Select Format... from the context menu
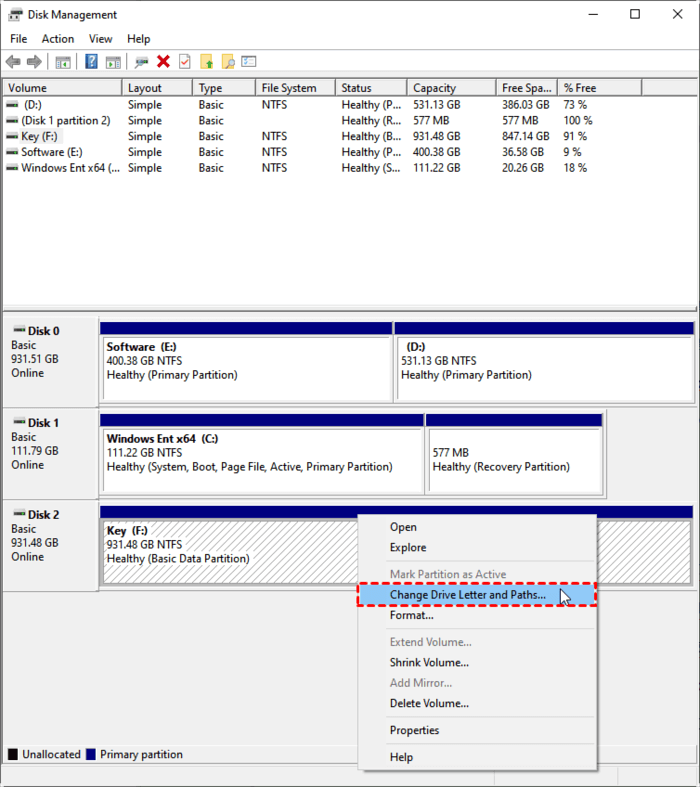 tap(411, 616)
